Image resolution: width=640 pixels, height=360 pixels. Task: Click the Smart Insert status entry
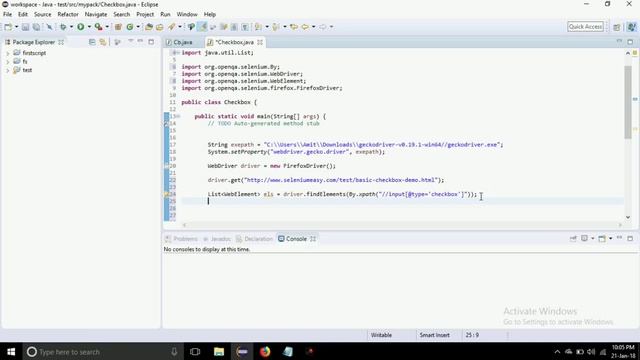pyautogui.click(x=434, y=335)
